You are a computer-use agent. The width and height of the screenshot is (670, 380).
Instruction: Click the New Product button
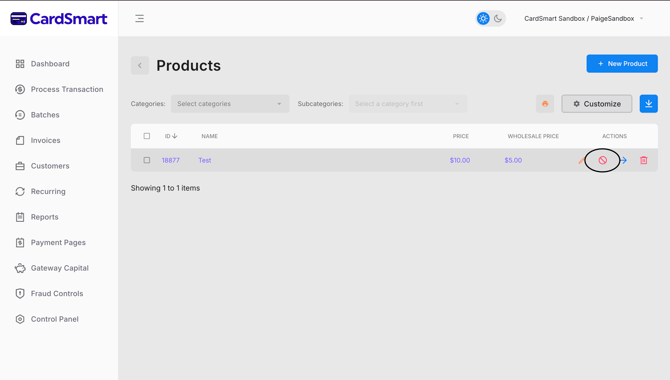coord(622,64)
